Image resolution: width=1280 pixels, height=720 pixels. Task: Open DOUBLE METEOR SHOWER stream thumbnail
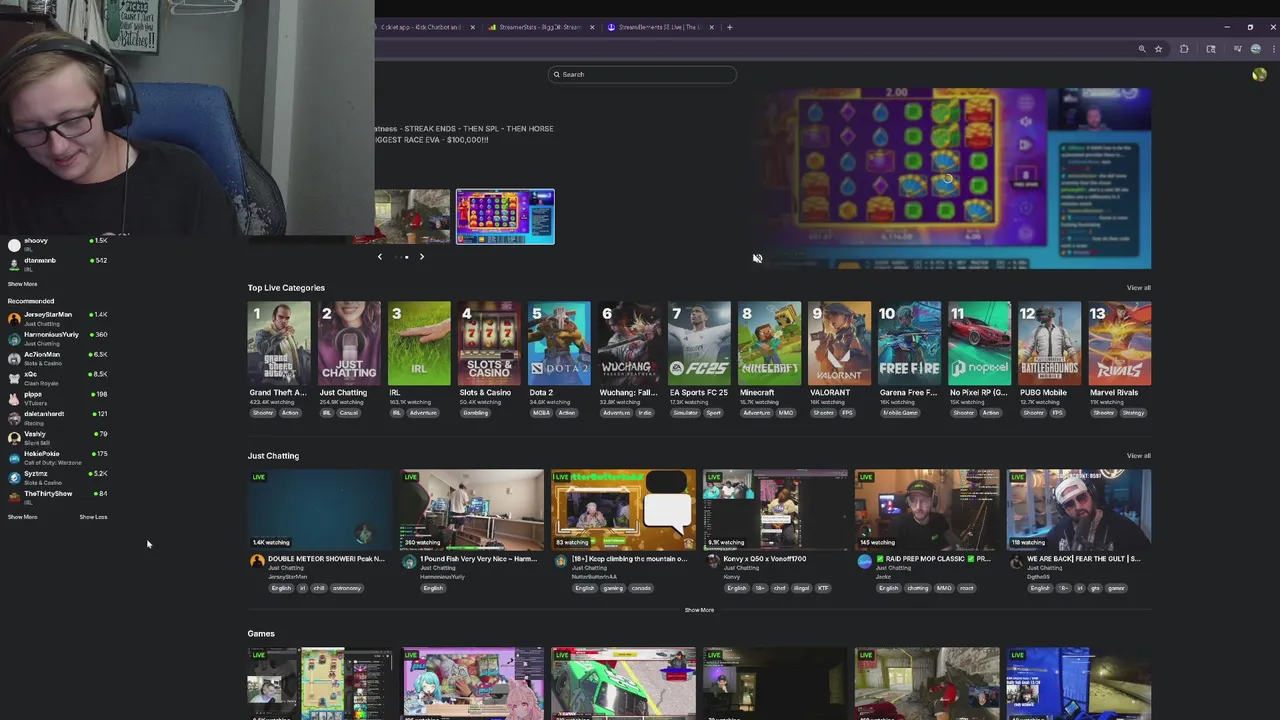pos(320,510)
